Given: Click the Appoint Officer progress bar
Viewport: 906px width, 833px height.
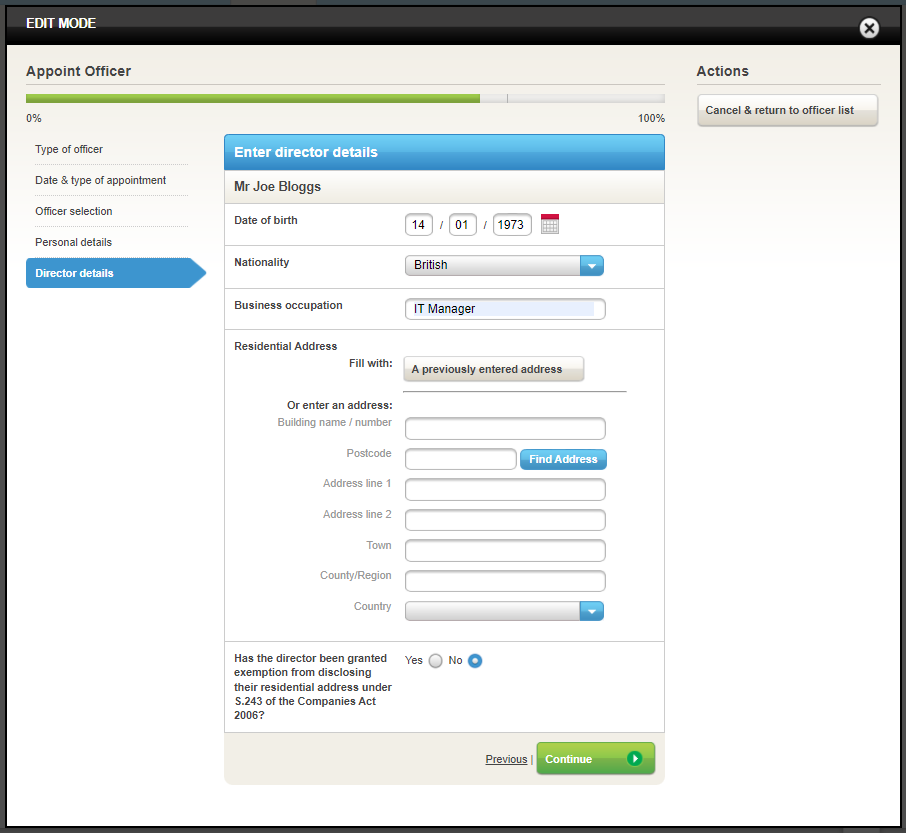Looking at the screenshot, I should pos(345,99).
